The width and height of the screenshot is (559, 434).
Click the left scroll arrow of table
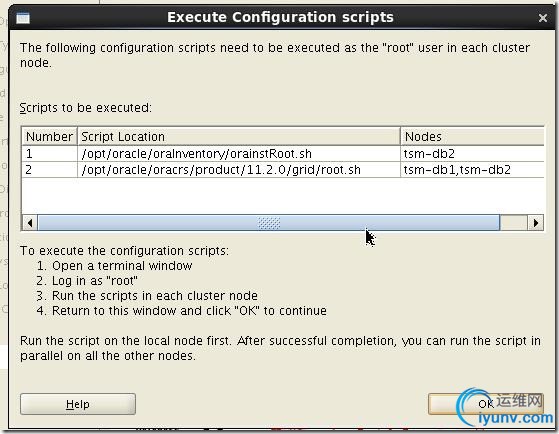[x=30, y=223]
